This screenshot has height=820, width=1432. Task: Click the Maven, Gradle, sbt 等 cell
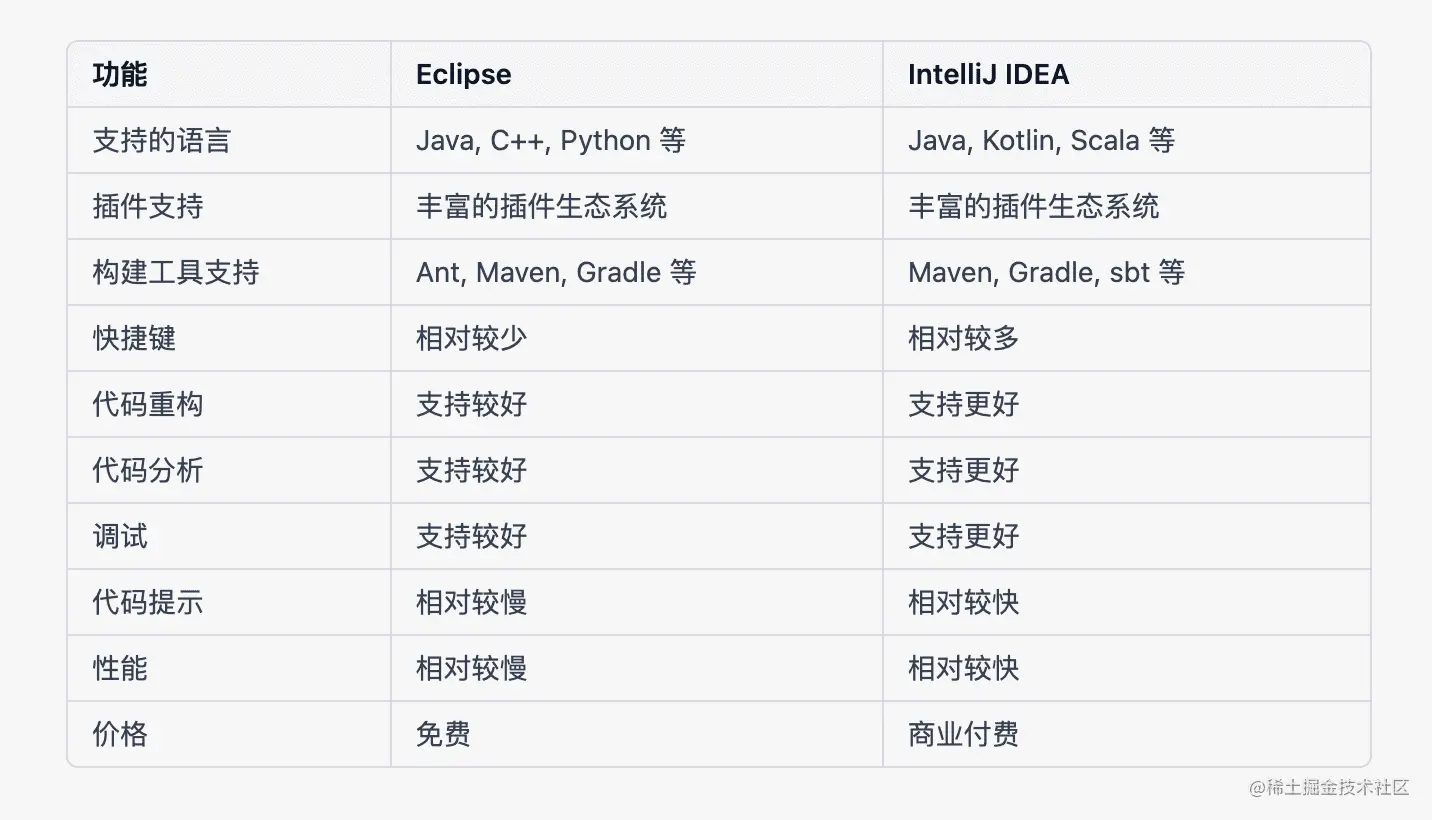click(1046, 272)
